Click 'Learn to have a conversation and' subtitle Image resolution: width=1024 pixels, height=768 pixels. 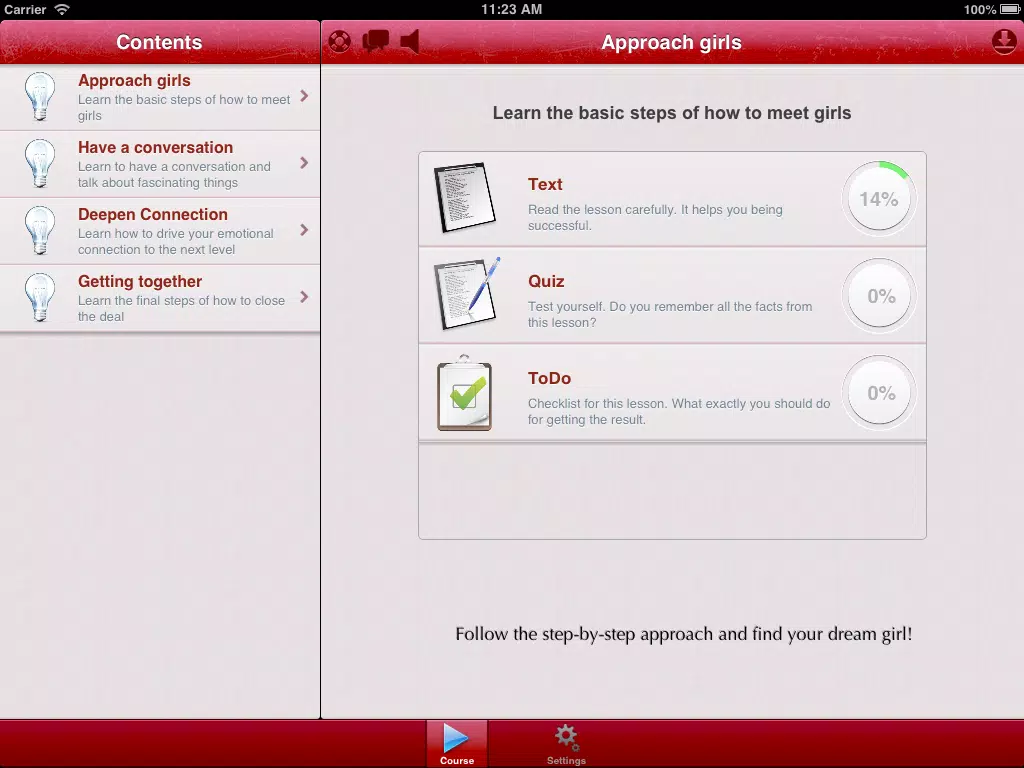(x=174, y=174)
